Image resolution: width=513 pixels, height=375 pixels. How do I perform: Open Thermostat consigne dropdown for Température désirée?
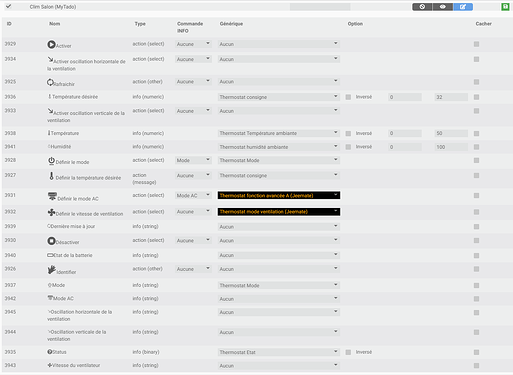pyautogui.click(x=279, y=97)
